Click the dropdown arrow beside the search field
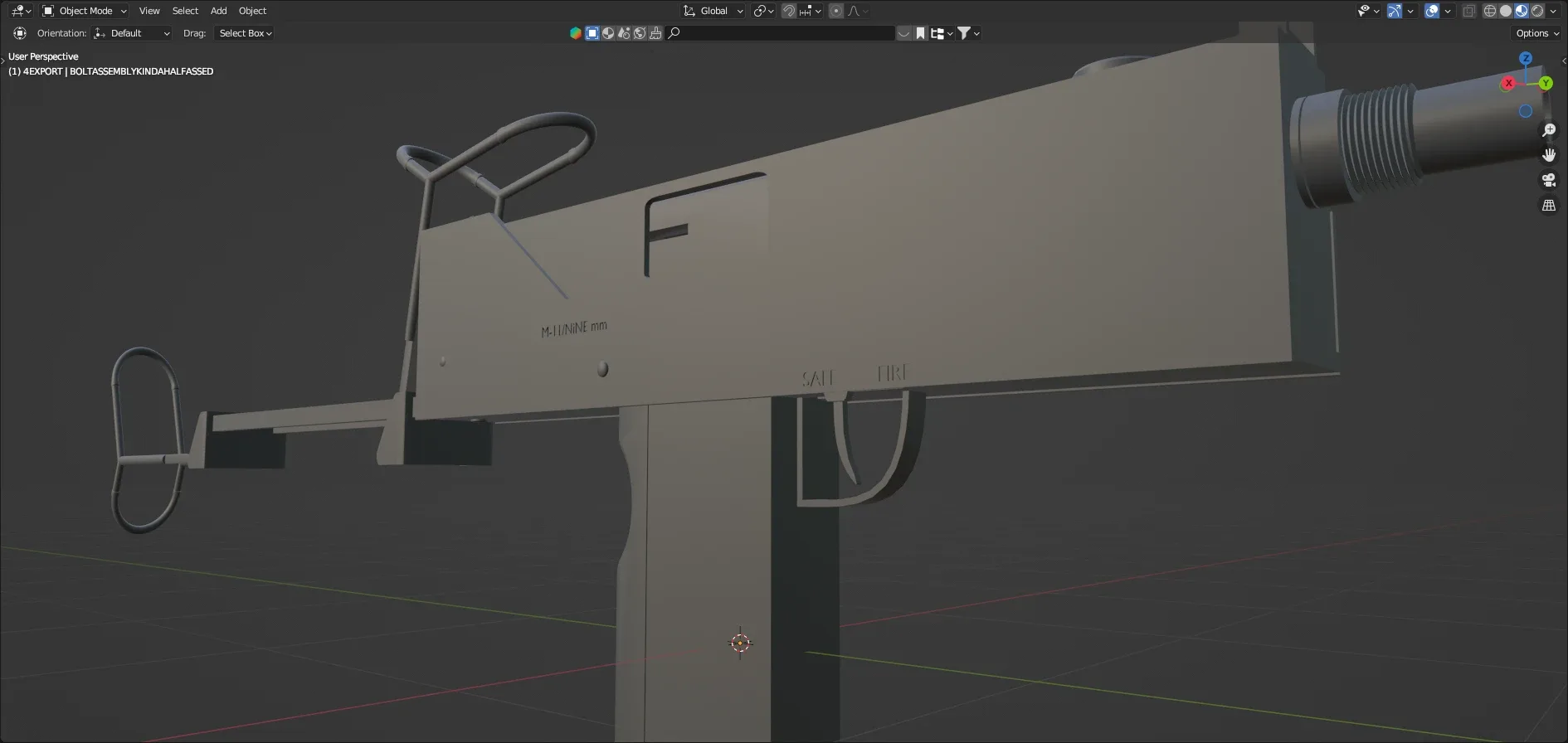The height and width of the screenshot is (743, 1568). tap(904, 33)
